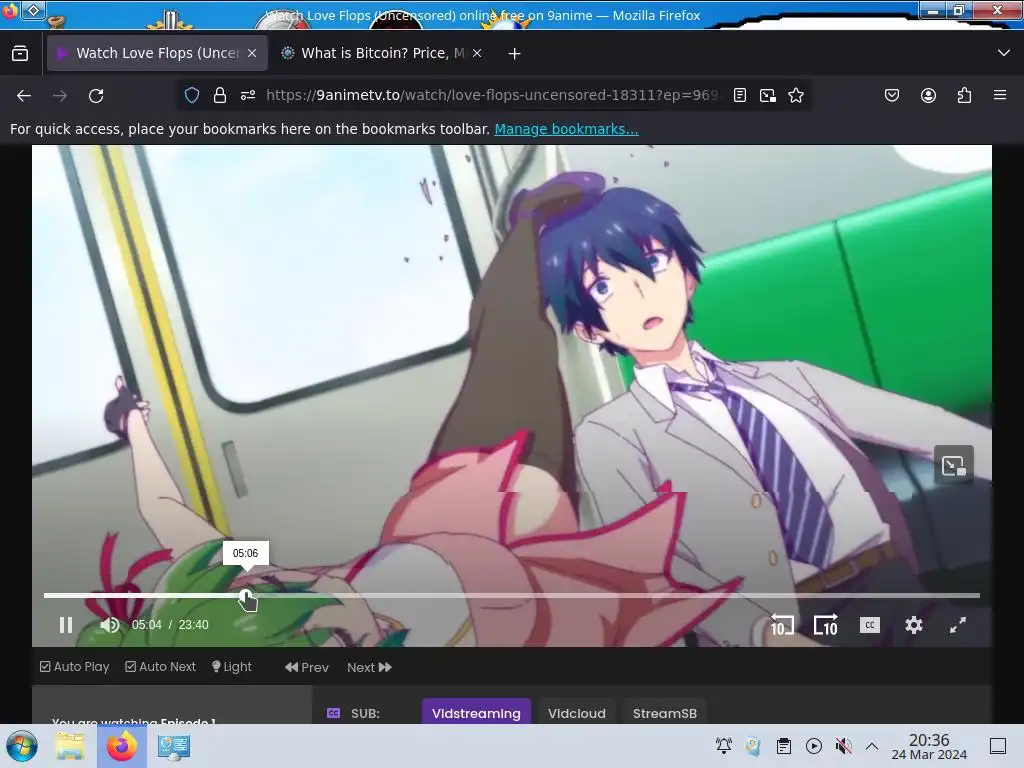Viewport: 1024px width, 768px height.
Task: Open file manager from taskbar
Action: pyautogui.click(x=70, y=746)
